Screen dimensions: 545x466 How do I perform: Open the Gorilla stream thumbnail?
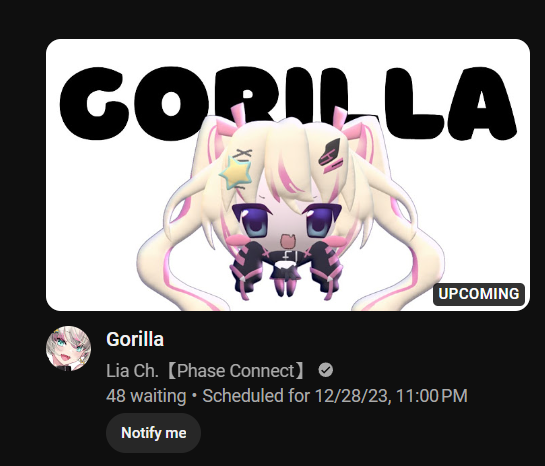click(288, 175)
